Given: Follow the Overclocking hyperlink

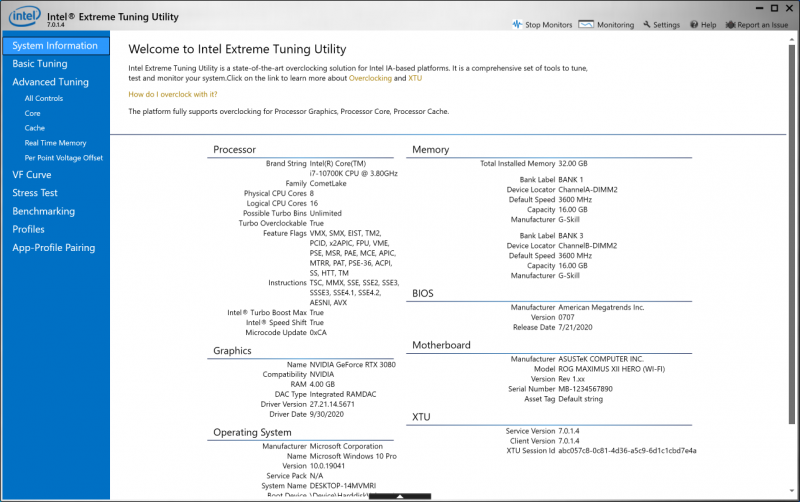Looking at the screenshot, I should point(370,78).
